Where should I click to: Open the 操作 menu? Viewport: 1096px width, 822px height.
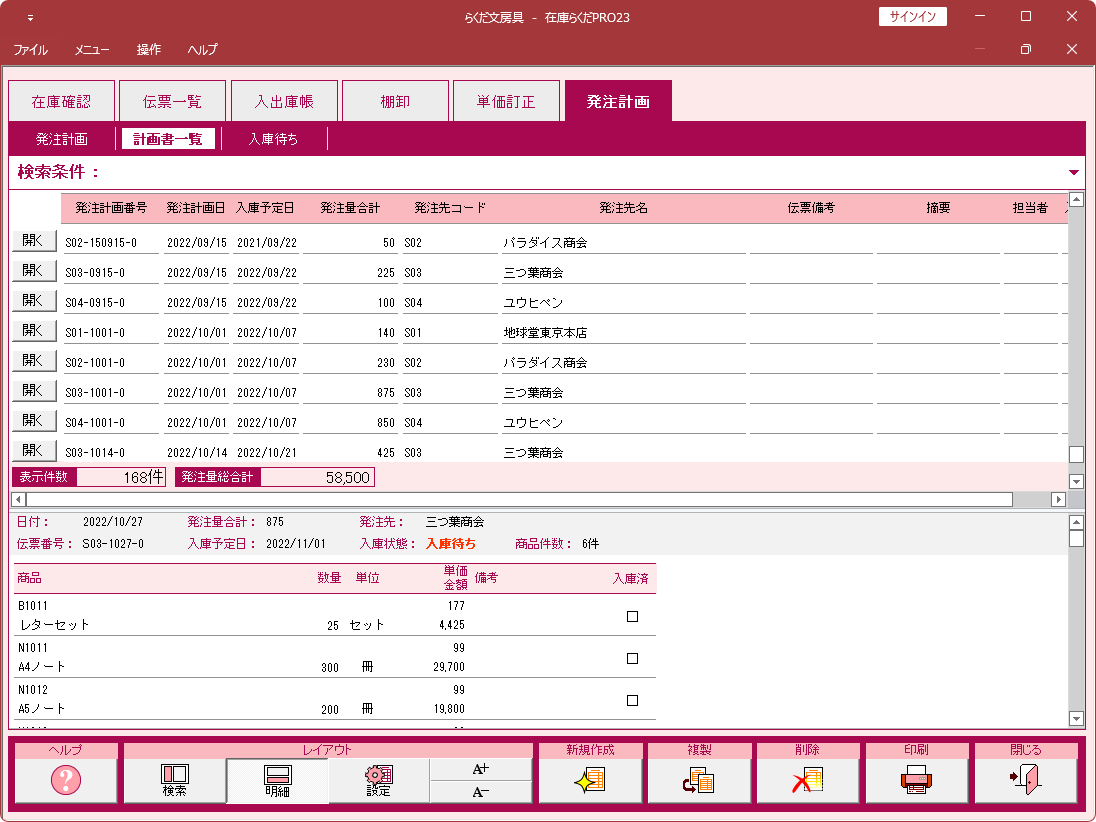coord(148,50)
